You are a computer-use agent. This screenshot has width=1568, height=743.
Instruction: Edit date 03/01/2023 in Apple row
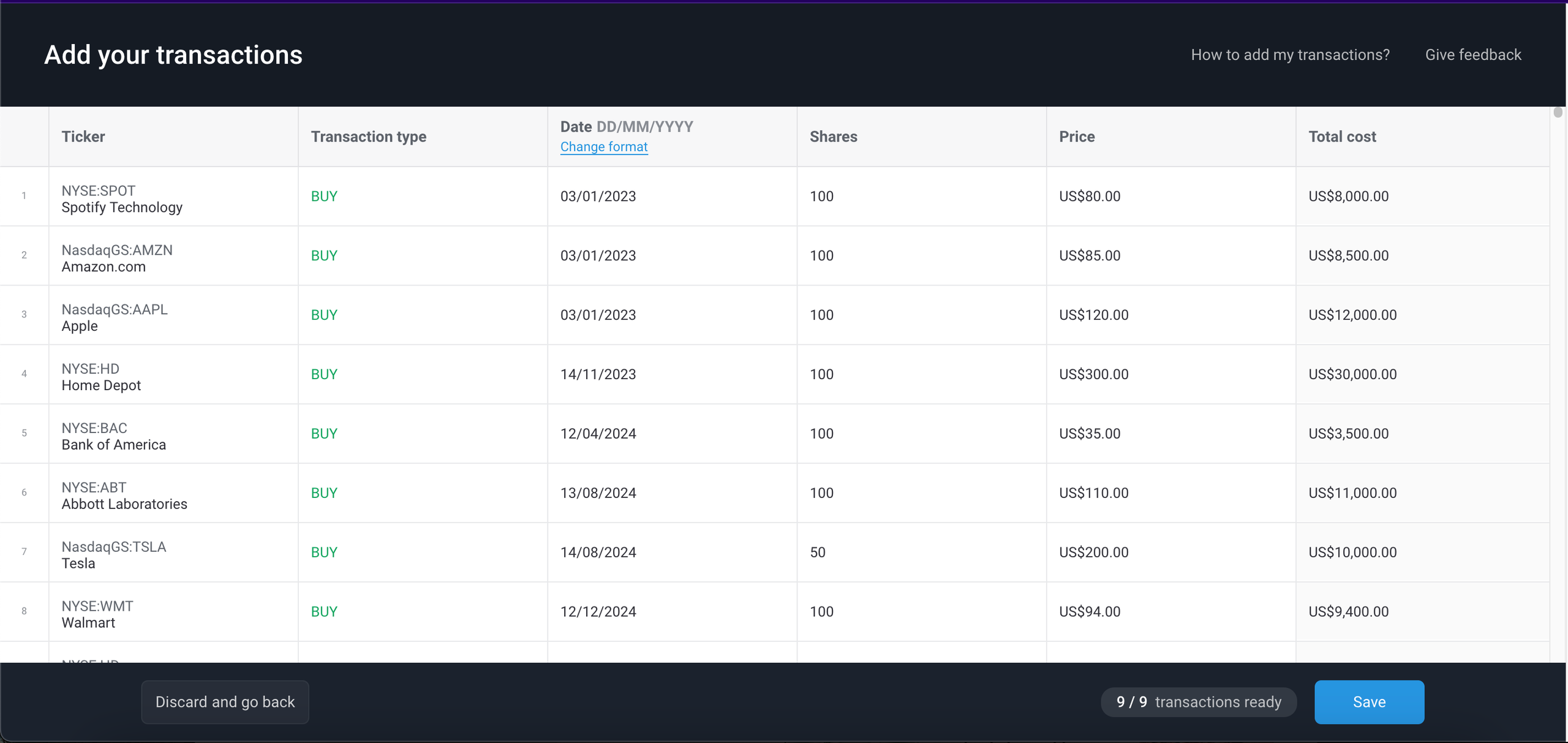point(672,315)
